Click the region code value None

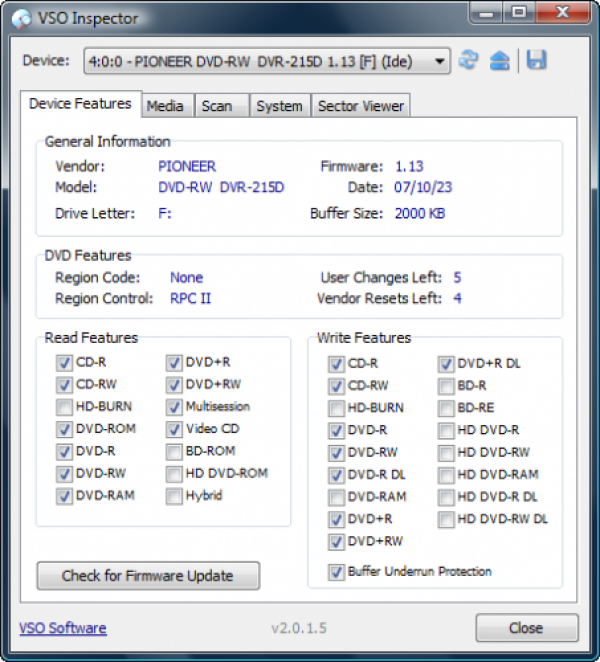coord(186,278)
